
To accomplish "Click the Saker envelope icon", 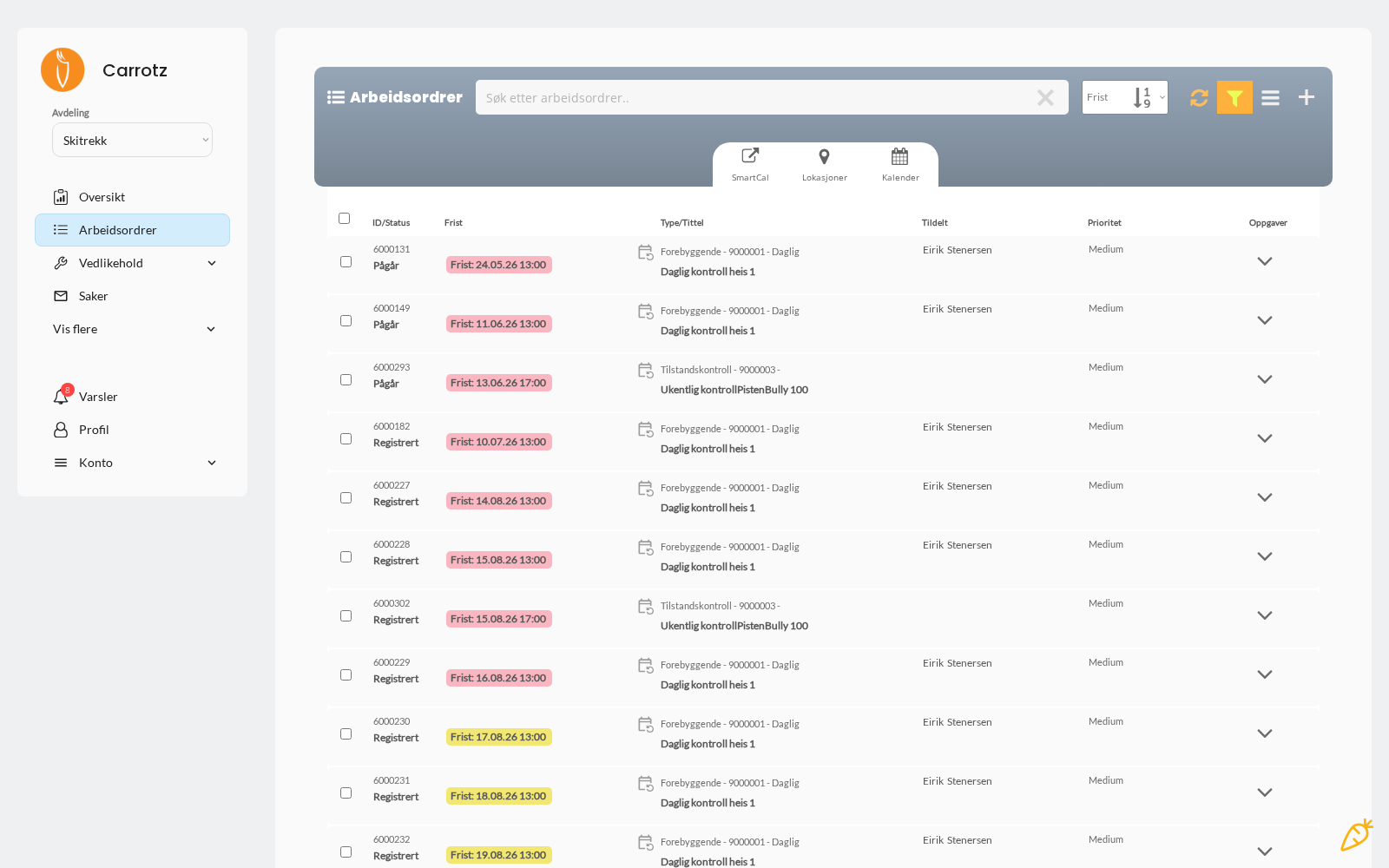I will click(x=61, y=296).
